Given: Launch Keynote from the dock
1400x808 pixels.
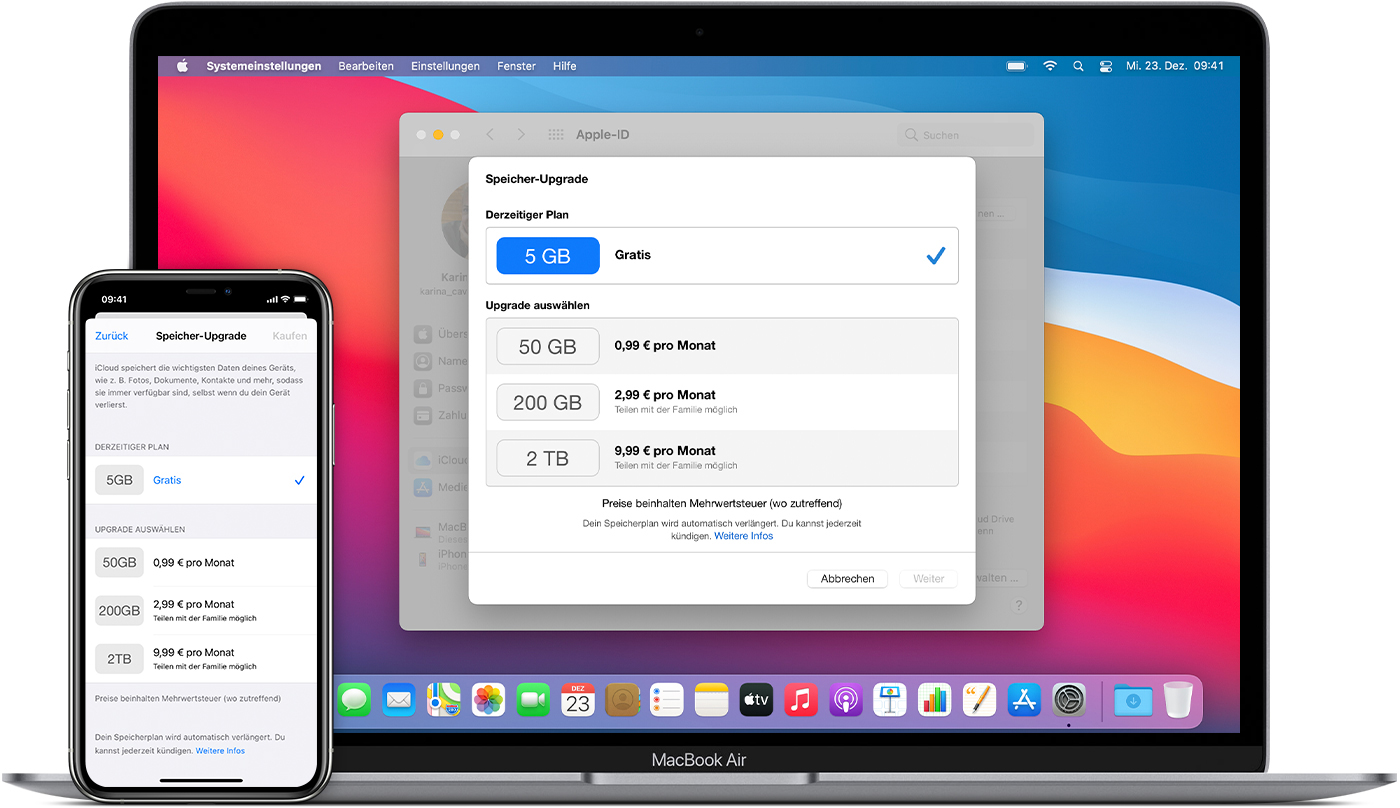Looking at the screenshot, I should click(890, 699).
